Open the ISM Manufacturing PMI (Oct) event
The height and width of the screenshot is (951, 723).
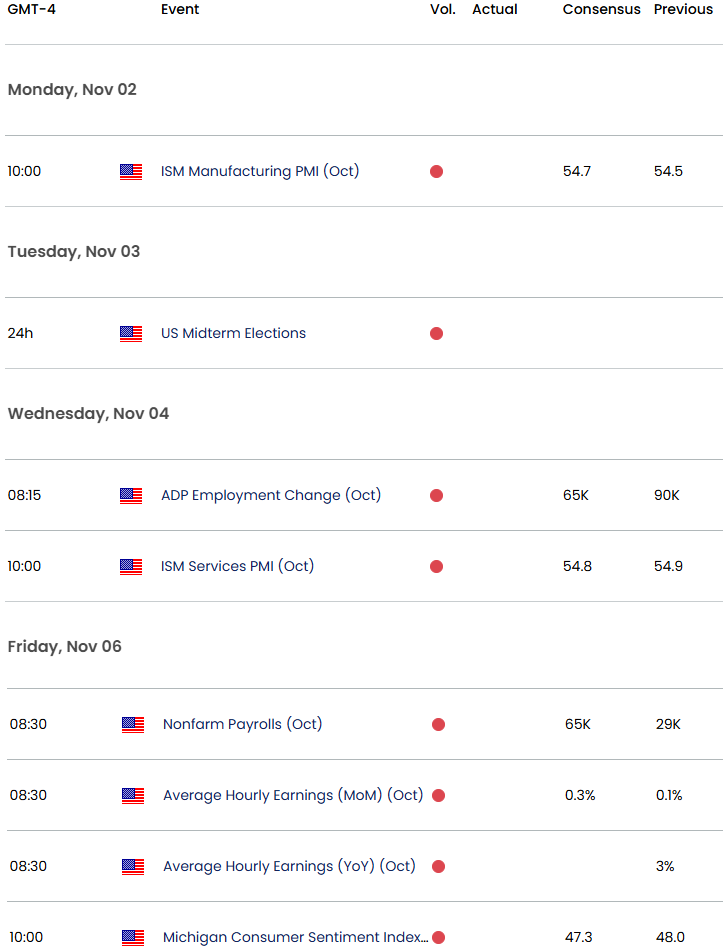coord(260,171)
